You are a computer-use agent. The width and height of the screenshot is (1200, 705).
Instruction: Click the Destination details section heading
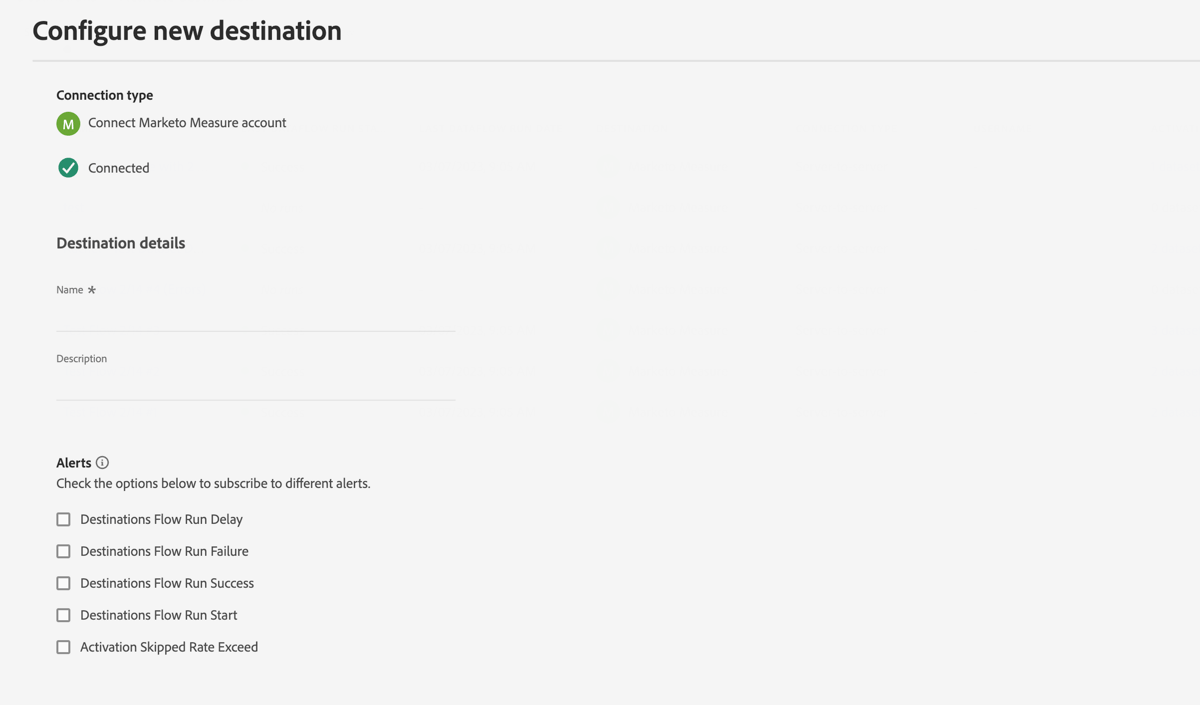point(121,243)
